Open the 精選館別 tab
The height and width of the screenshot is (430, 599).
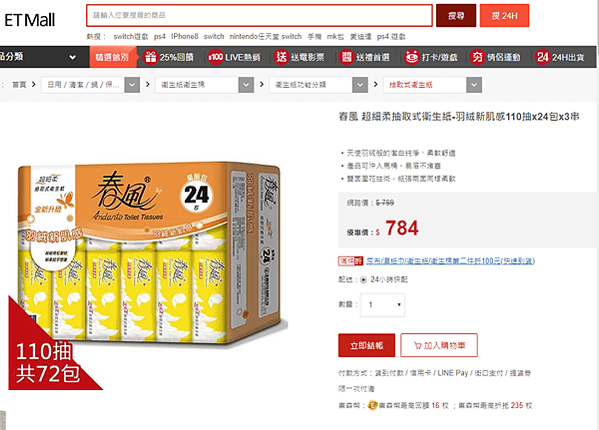[x=113, y=57]
